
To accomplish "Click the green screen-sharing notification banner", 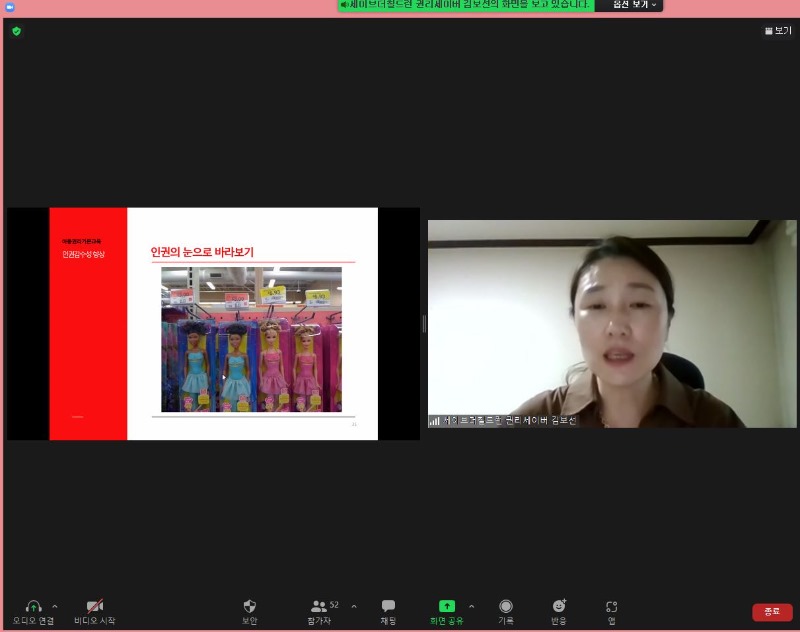I will click(465, 5).
